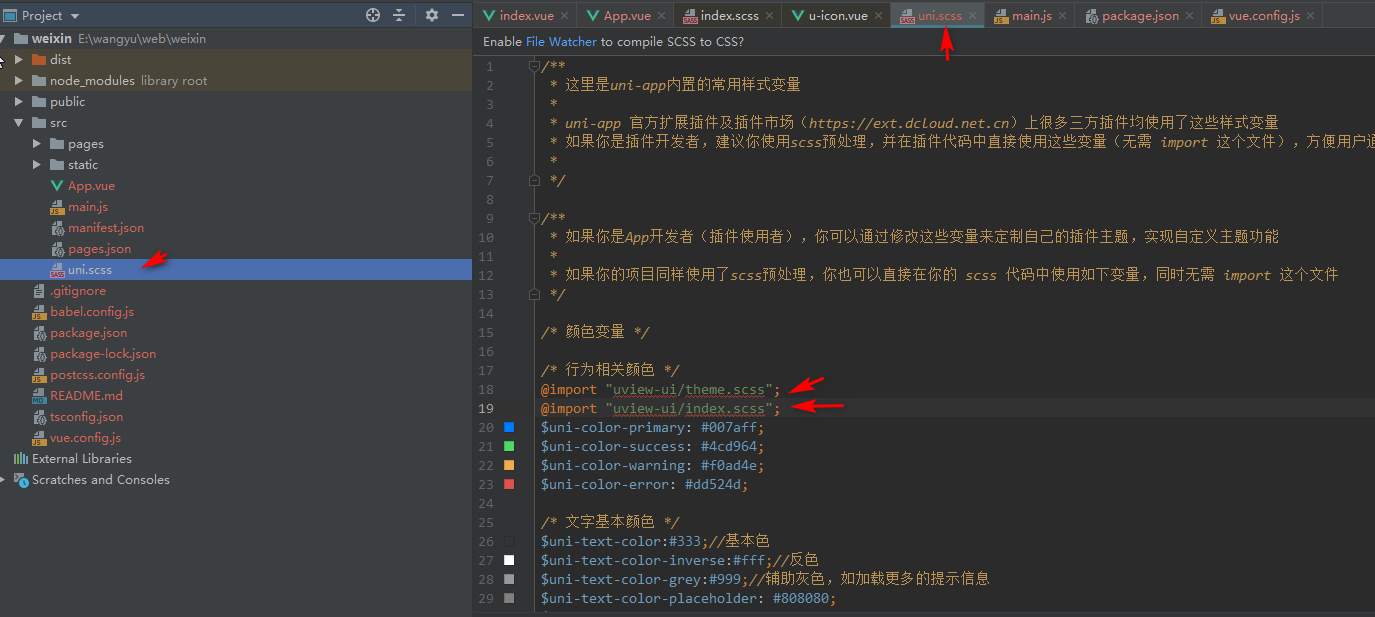The width and height of the screenshot is (1375, 617).
Task: Click the Select Opened File crosshair icon
Action: 373,15
